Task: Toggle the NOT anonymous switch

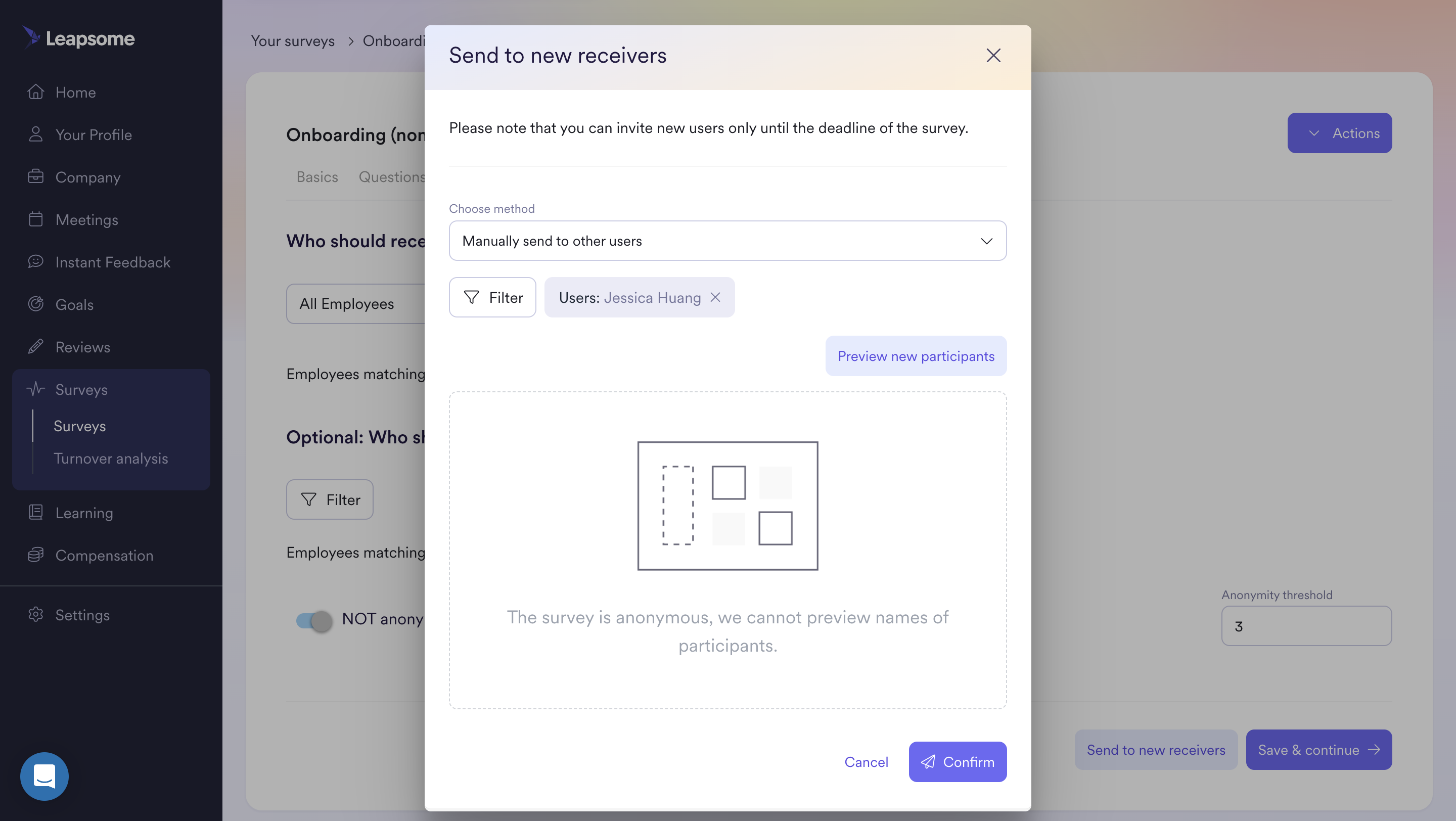Action: 313,621
